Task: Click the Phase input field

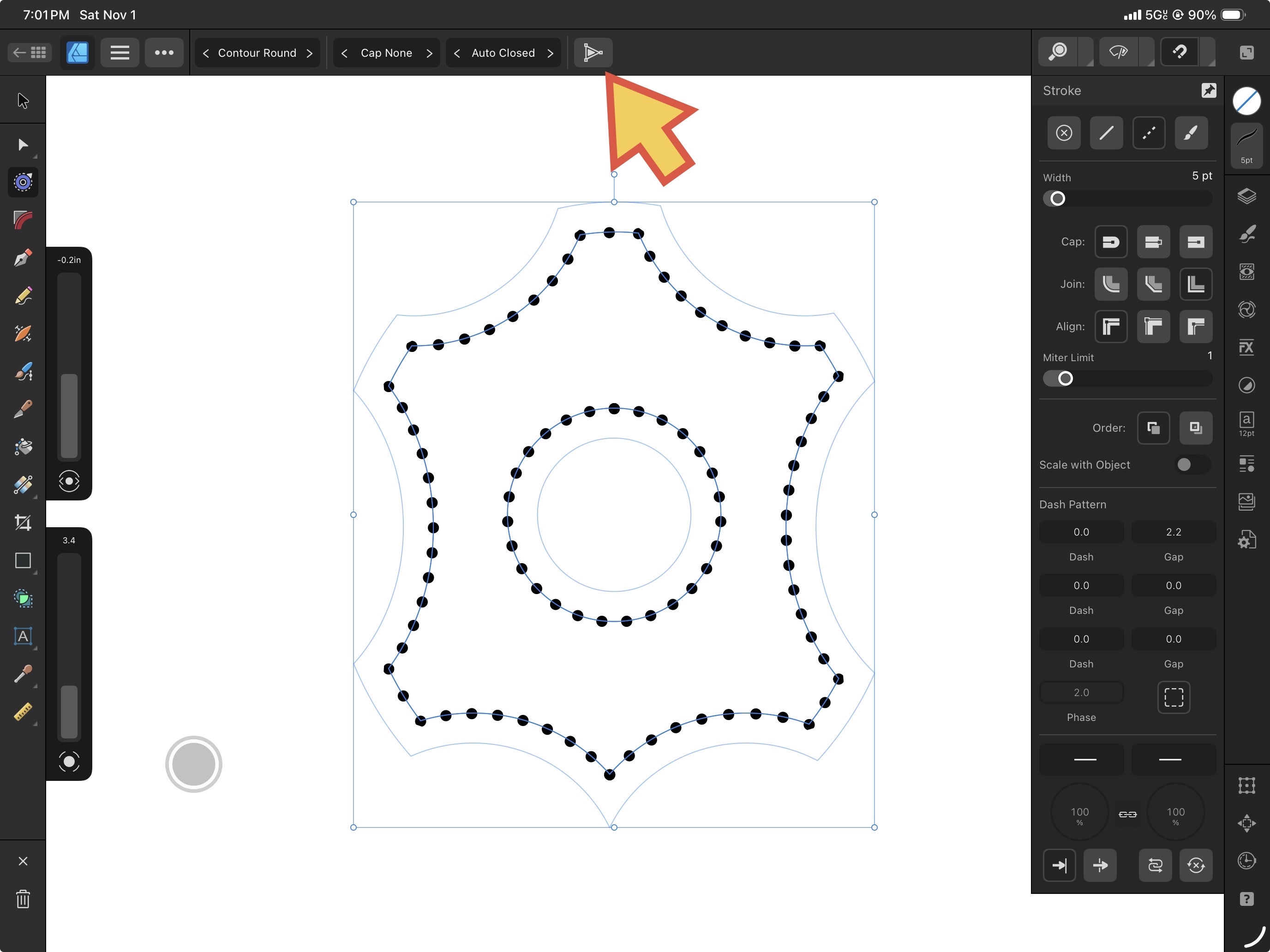Action: click(1081, 692)
